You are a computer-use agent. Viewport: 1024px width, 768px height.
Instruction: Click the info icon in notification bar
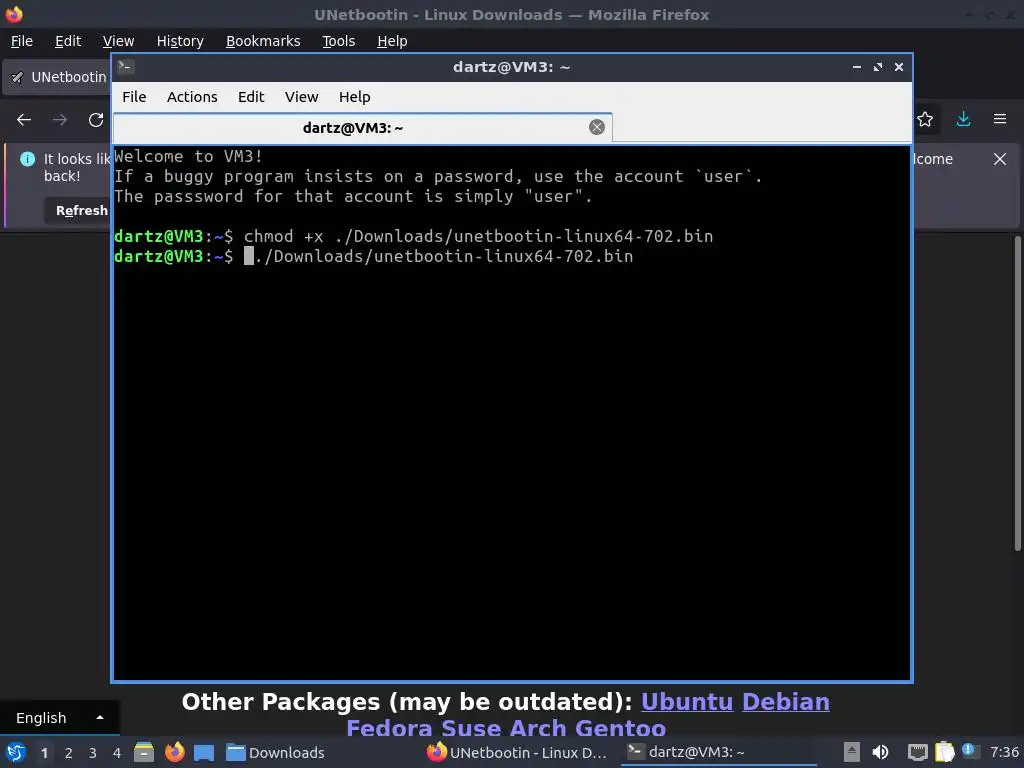[x=27, y=159]
